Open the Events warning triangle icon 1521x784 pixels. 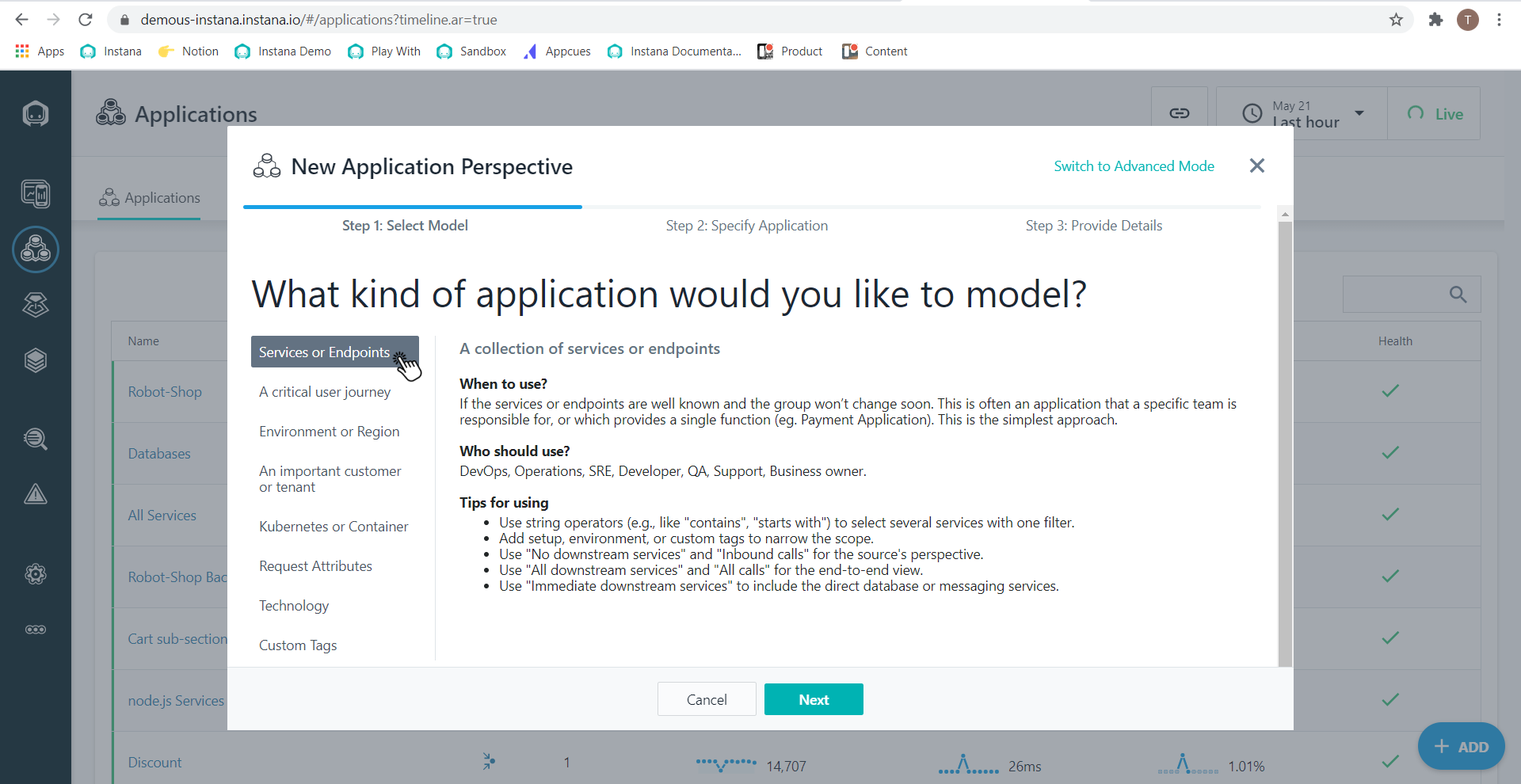click(x=36, y=494)
